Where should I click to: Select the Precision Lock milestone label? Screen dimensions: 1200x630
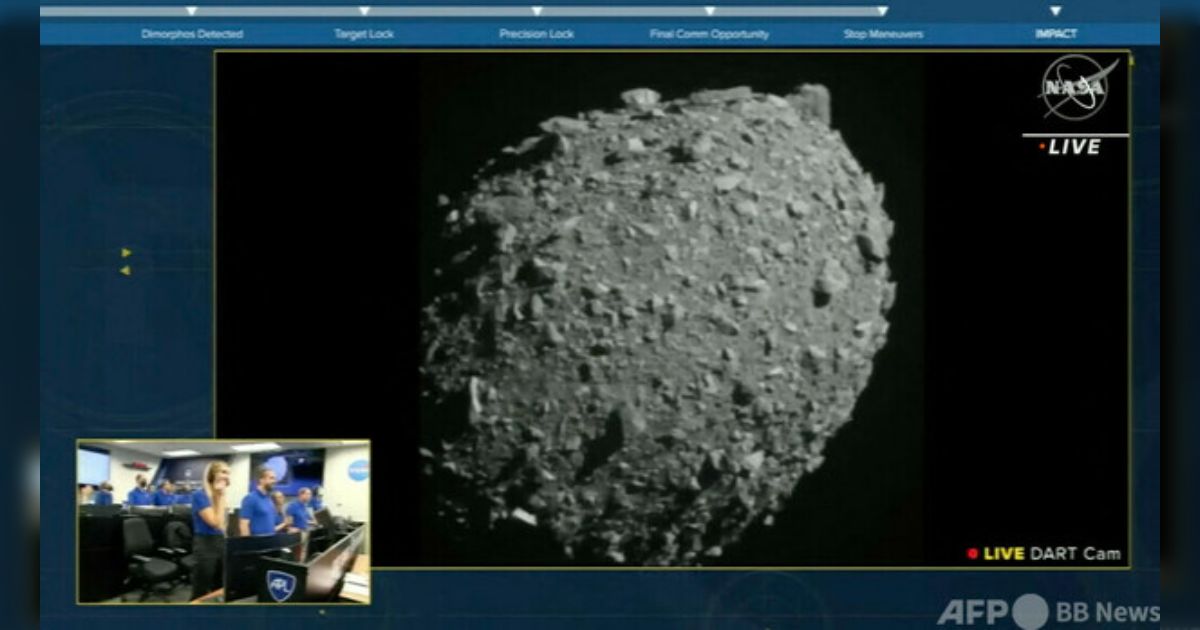(x=537, y=34)
